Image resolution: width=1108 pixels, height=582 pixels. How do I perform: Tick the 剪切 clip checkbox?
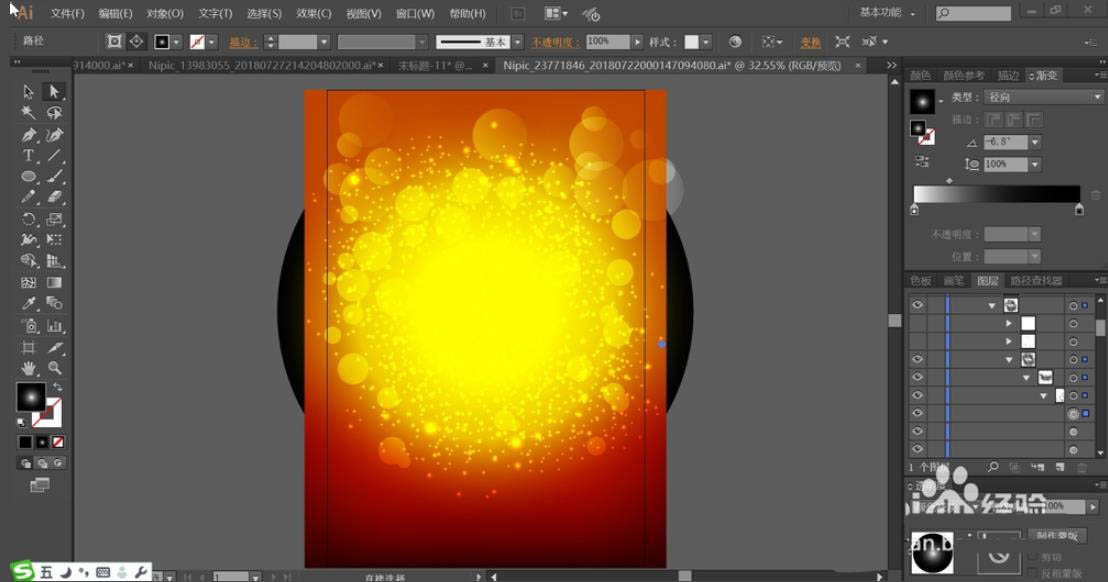(x=1034, y=558)
